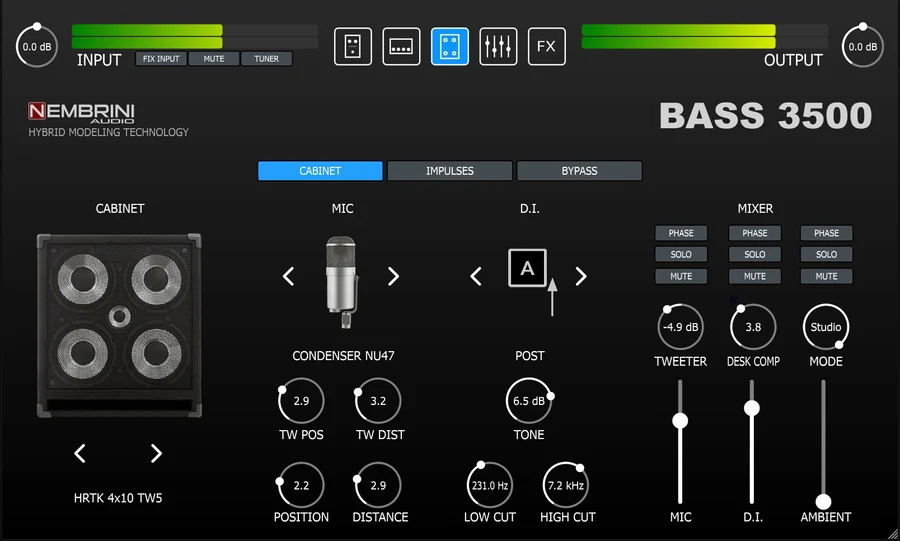Click the mic DISTANCE knob
Viewport: 900px width, 541px height.
tap(378, 485)
